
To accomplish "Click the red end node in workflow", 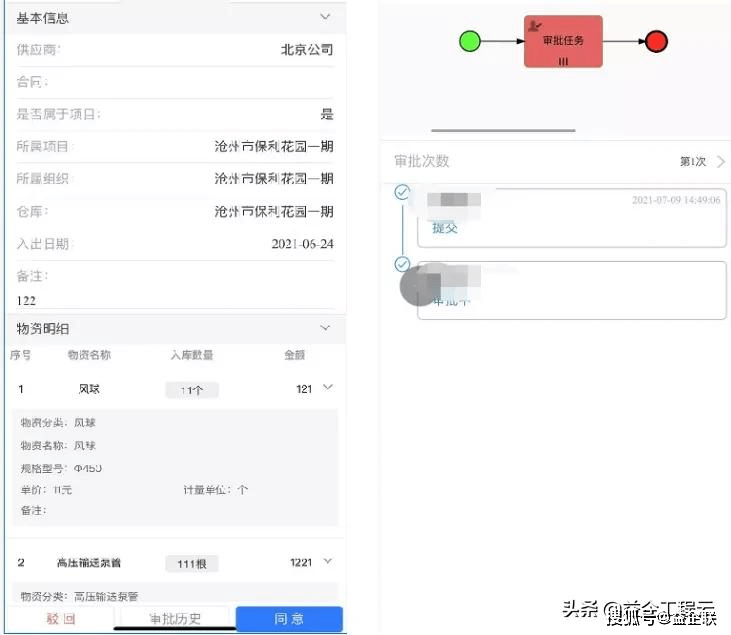I will tap(656, 41).
